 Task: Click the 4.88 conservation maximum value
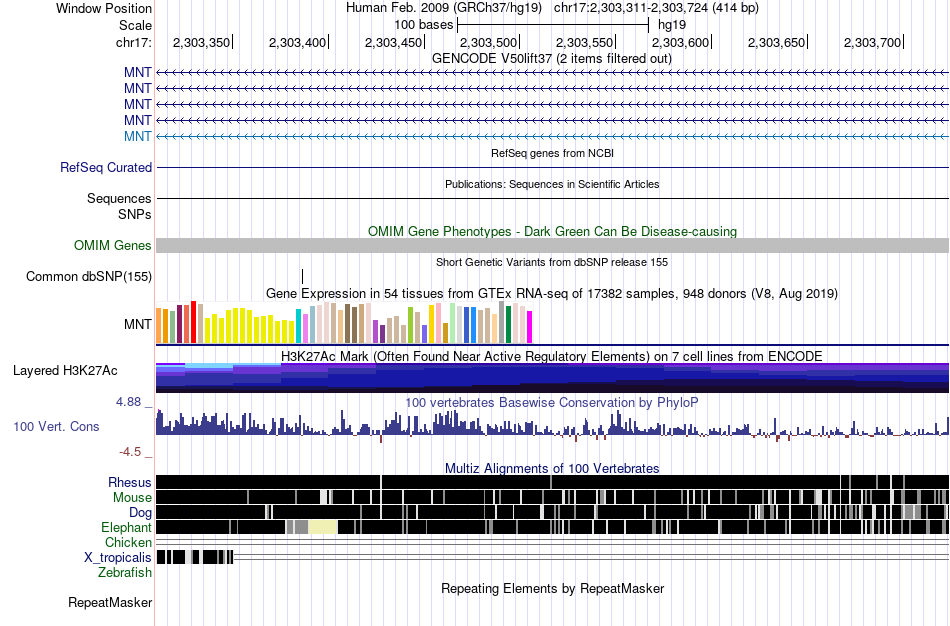(128, 402)
